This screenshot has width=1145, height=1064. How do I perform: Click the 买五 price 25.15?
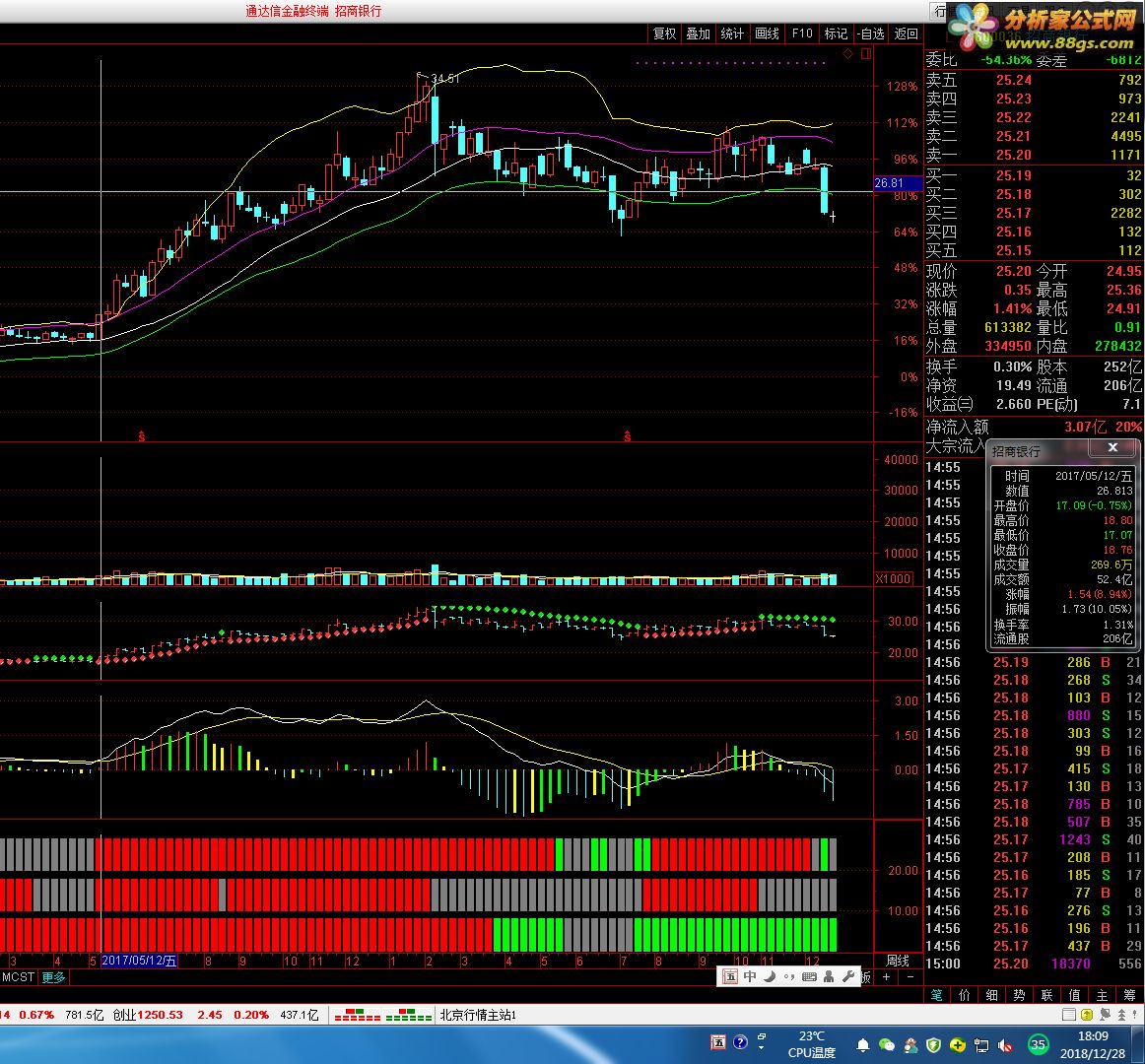point(1014,250)
